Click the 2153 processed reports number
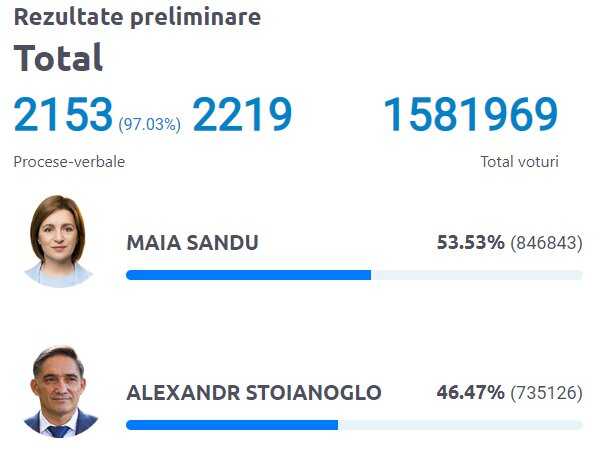The height and width of the screenshot is (457, 603). (63, 115)
